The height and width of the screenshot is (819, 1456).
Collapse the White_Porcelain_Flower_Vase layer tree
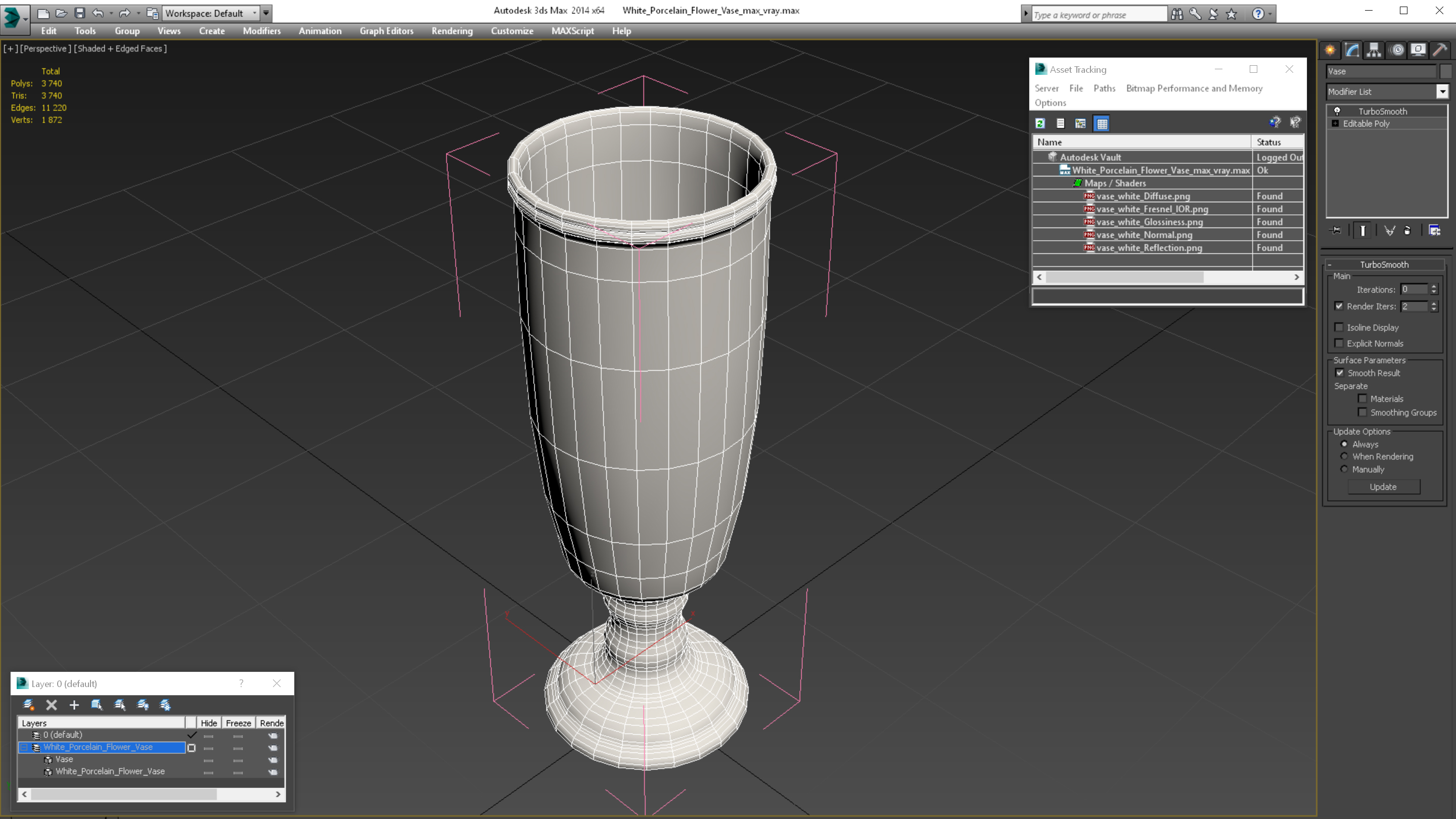point(24,747)
